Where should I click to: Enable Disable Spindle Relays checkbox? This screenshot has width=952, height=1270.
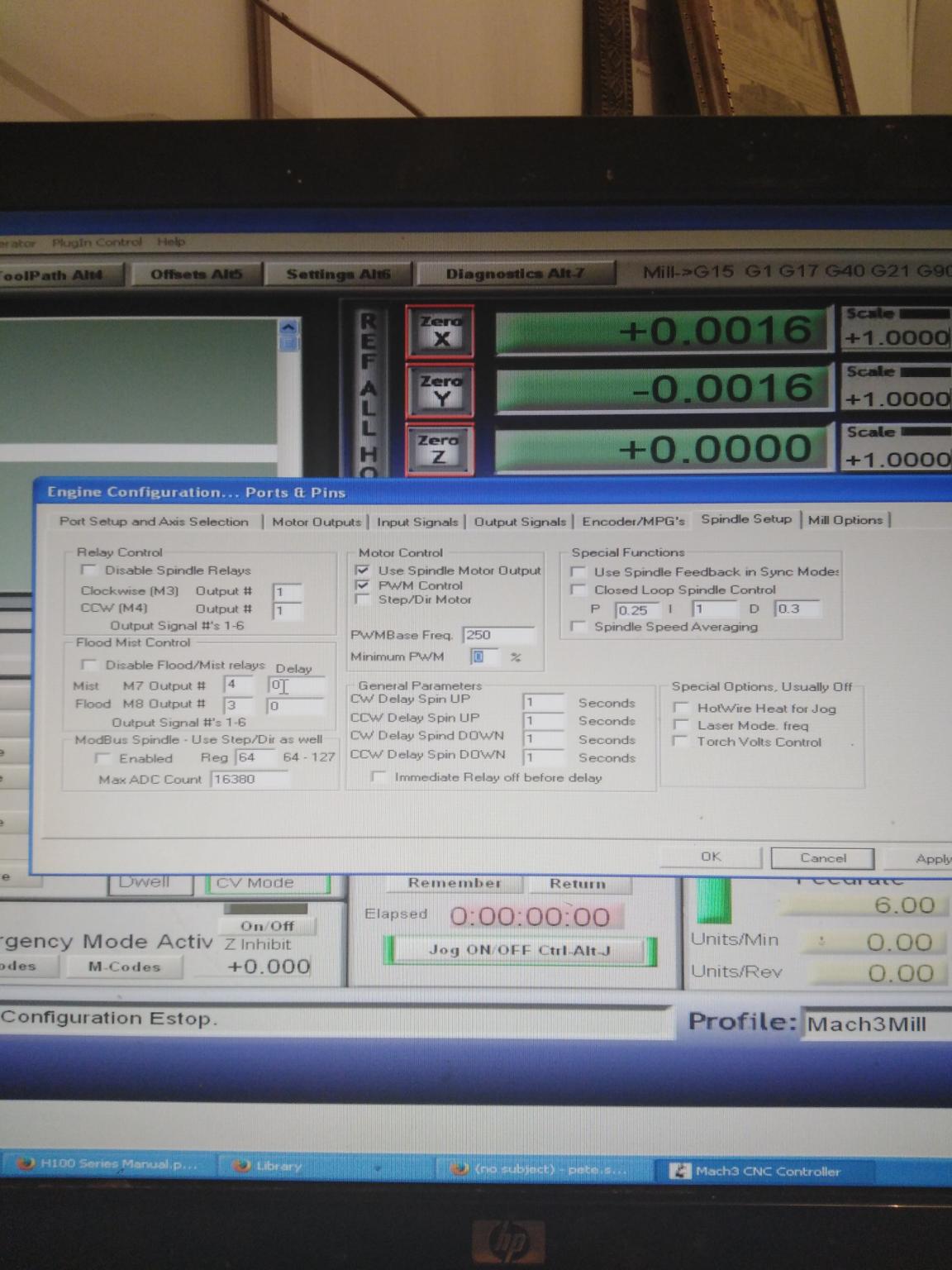coord(88,570)
